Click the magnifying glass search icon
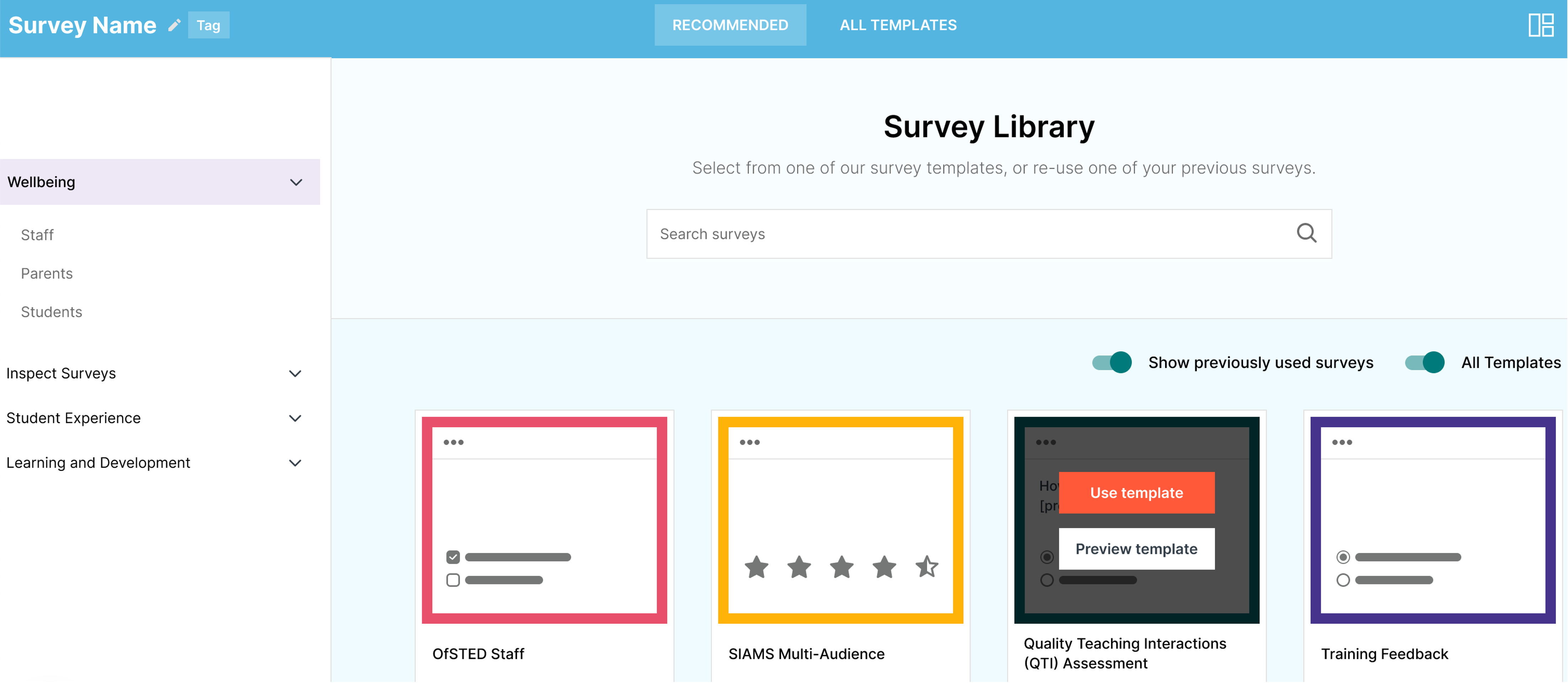 [x=1306, y=233]
